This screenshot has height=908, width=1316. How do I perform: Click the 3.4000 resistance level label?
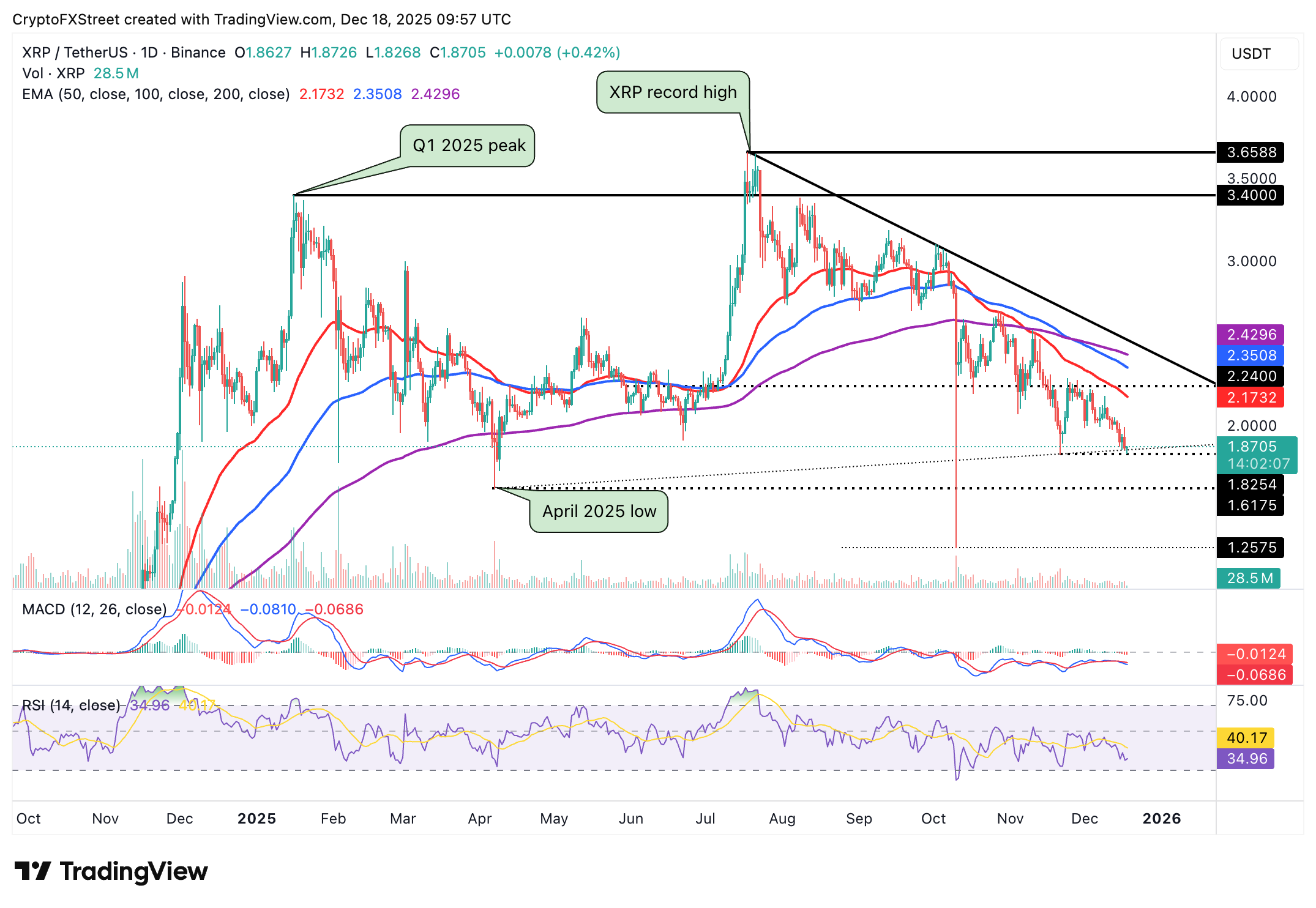[x=1250, y=195]
